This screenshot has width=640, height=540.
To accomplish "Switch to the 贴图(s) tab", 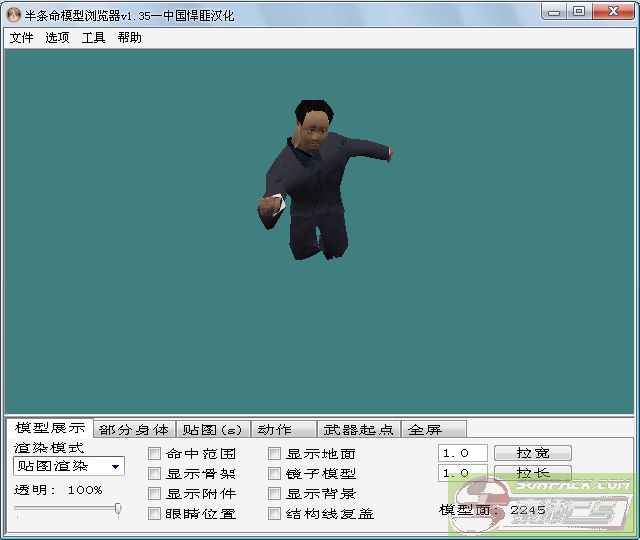I will click(x=212, y=430).
